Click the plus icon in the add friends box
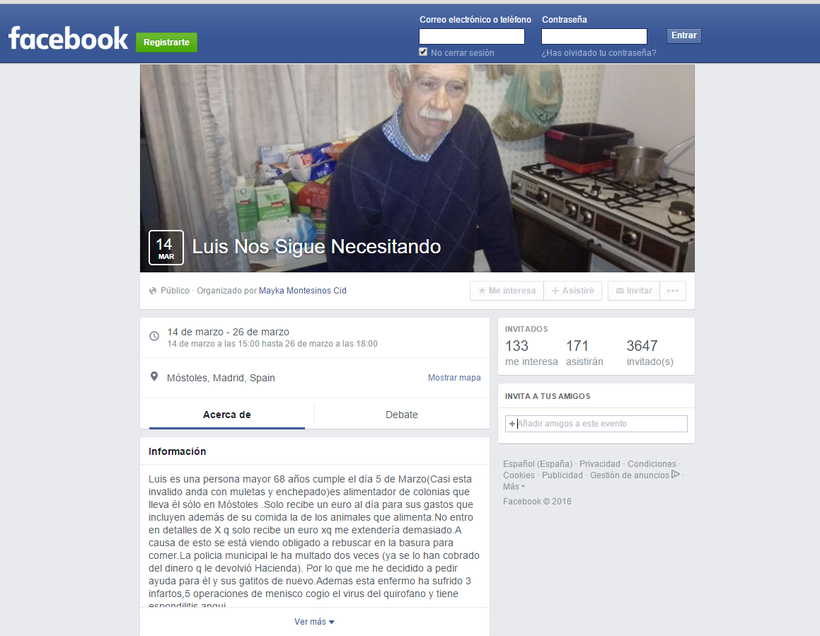Image resolution: width=820 pixels, height=636 pixels. (x=512, y=424)
